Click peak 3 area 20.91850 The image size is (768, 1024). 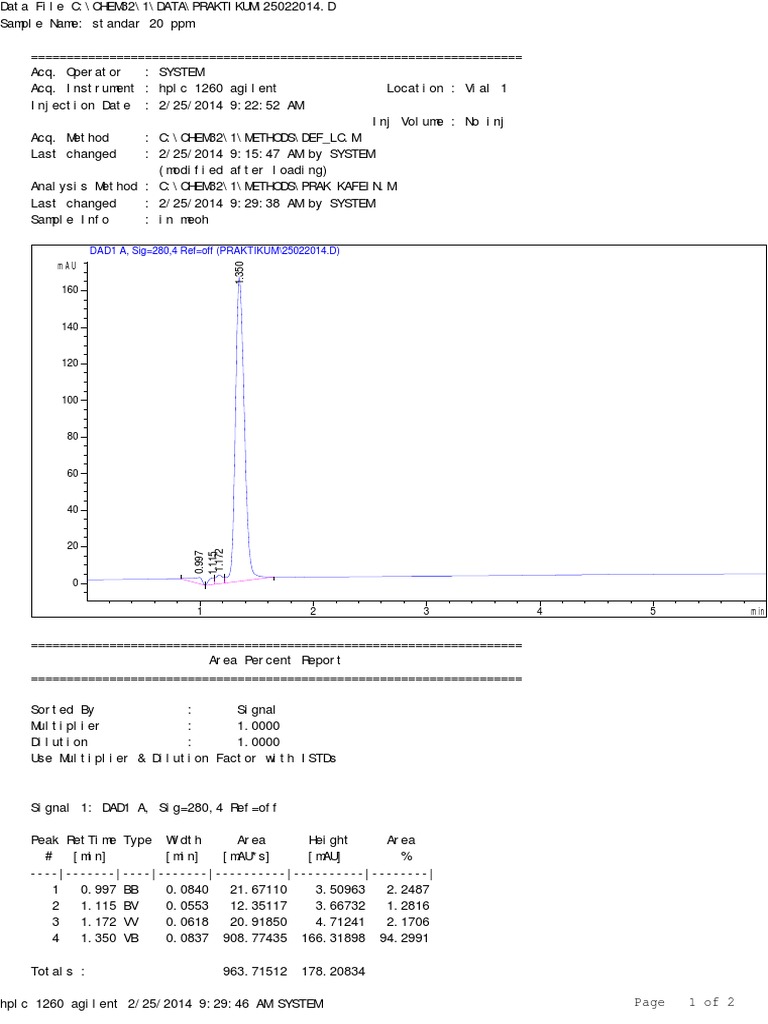point(258,922)
